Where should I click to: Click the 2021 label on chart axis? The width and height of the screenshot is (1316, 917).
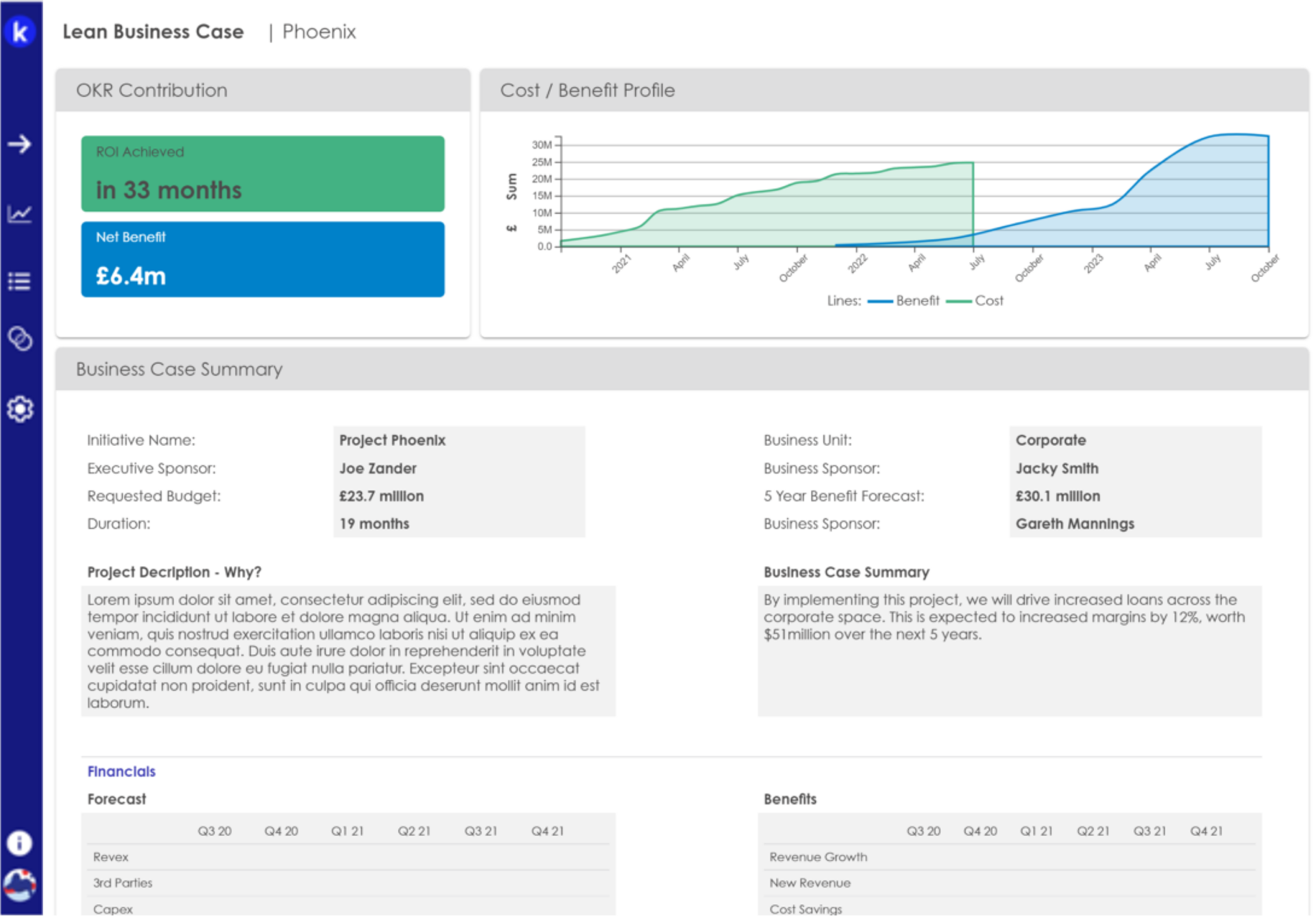coord(621,264)
